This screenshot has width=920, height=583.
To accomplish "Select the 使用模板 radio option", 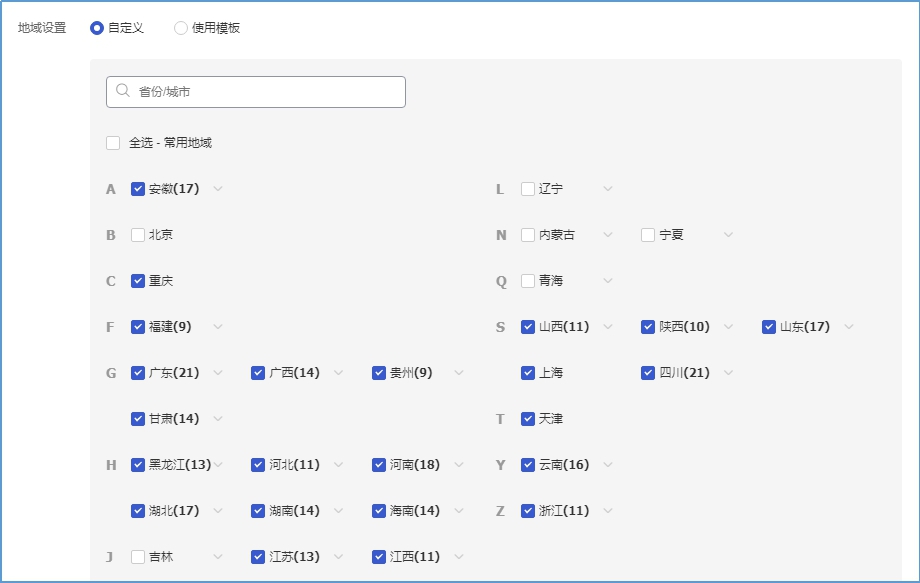I will pyautogui.click(x=181, y=28).
